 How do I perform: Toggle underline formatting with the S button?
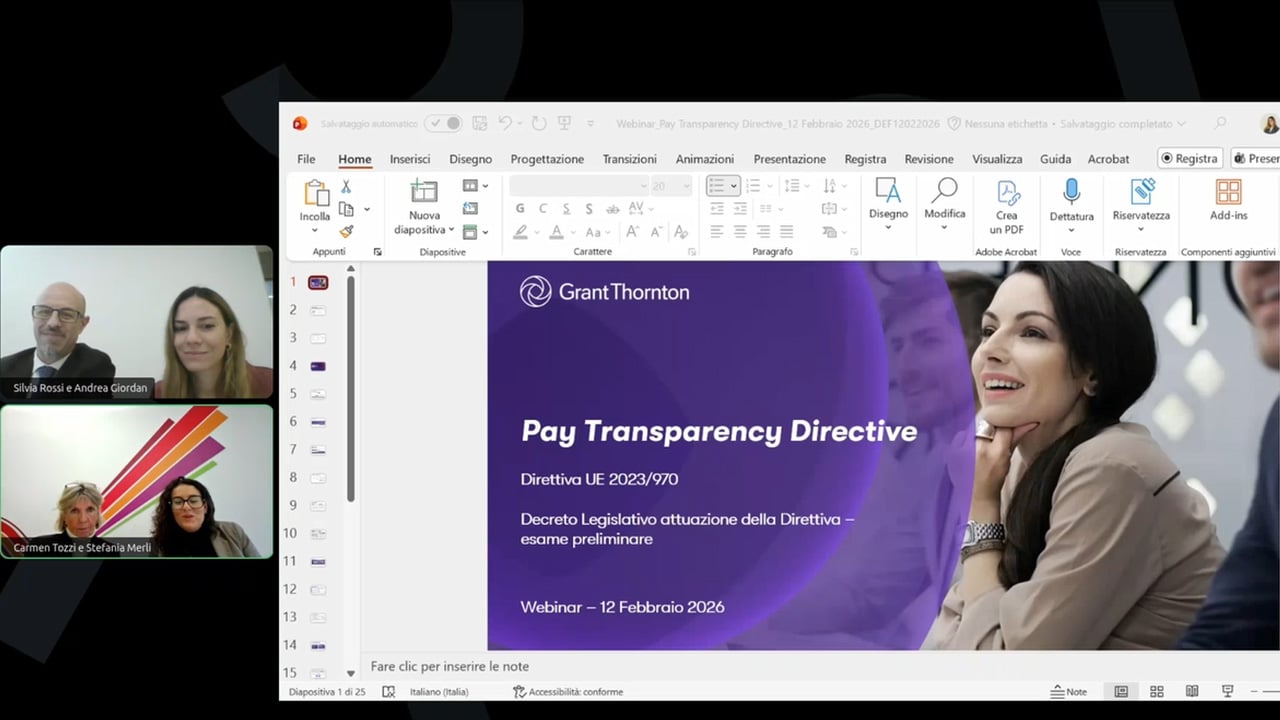(565, 208)
